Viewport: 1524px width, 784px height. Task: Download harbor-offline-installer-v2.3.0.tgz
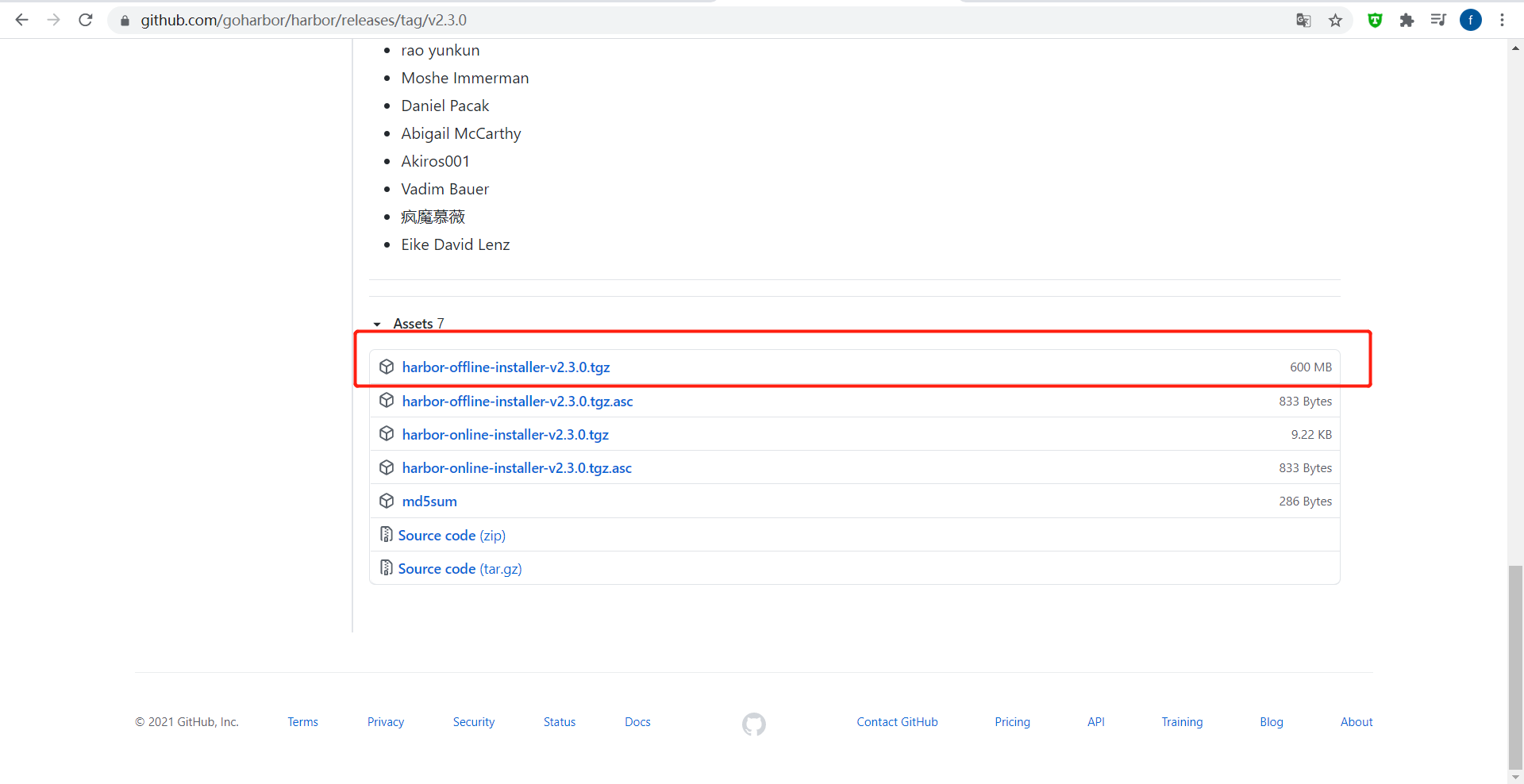(506, 367)
